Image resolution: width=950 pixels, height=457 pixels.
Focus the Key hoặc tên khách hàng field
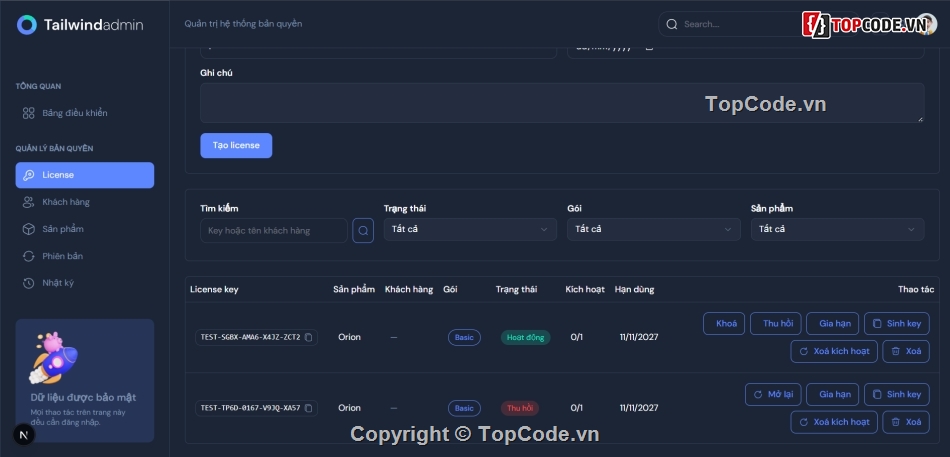274,231
